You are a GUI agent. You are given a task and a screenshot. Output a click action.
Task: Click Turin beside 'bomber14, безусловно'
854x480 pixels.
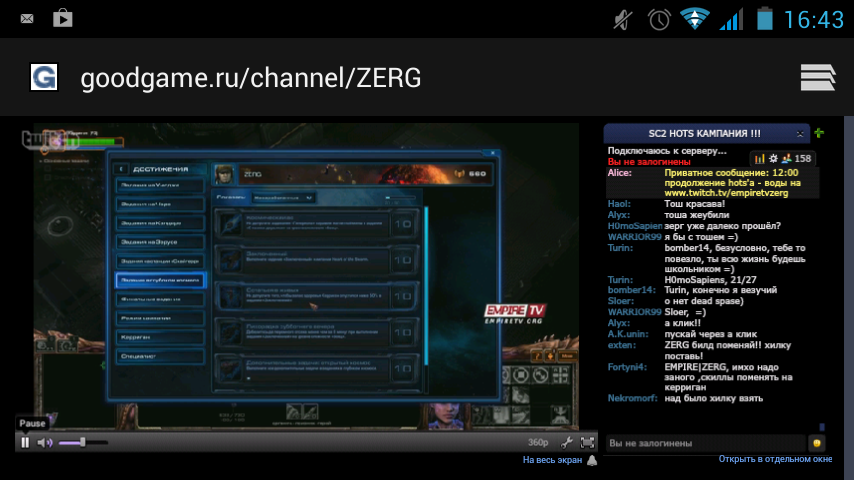[620, 248]
